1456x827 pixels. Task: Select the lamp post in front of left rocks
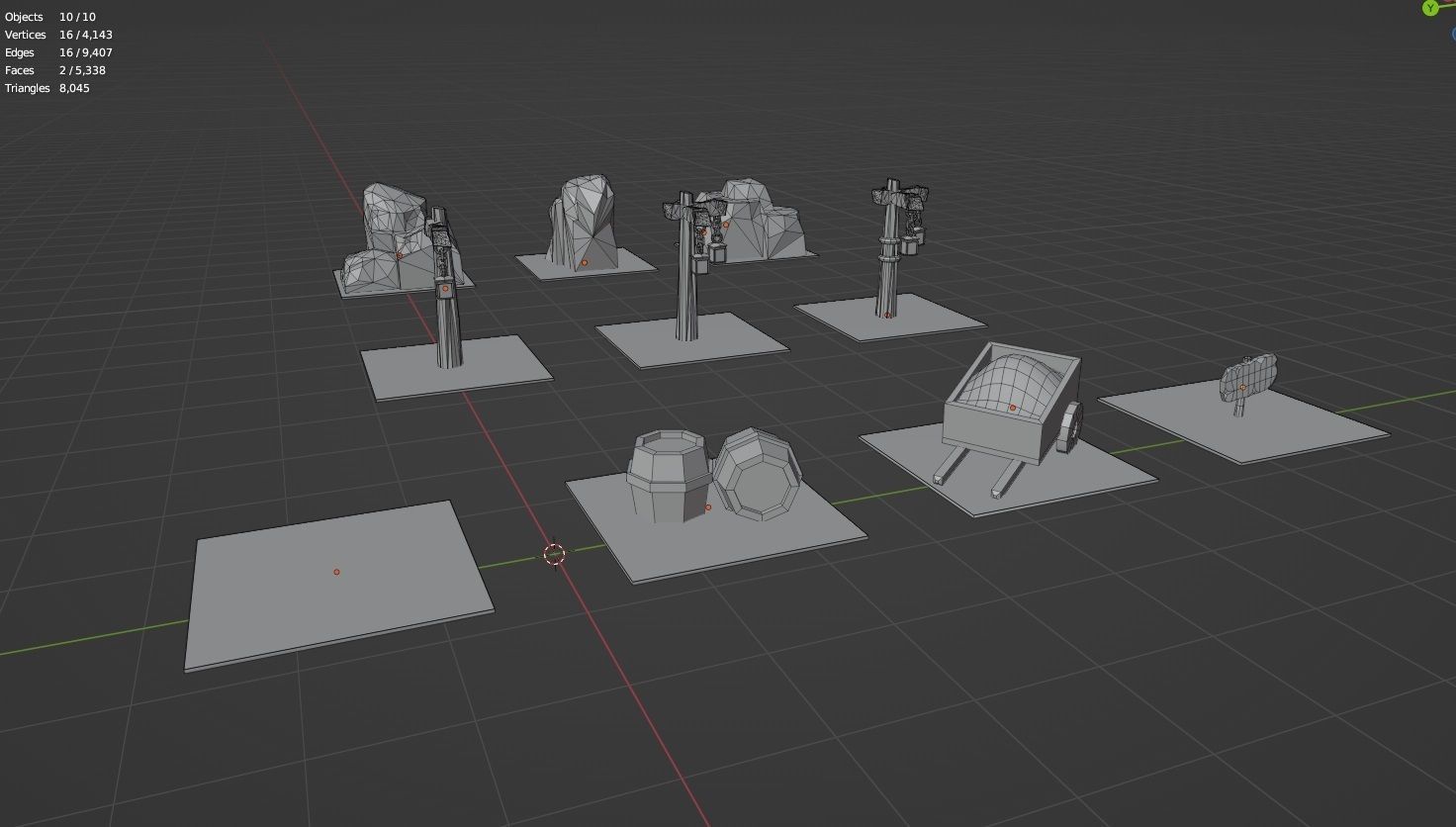pos(447,288)
